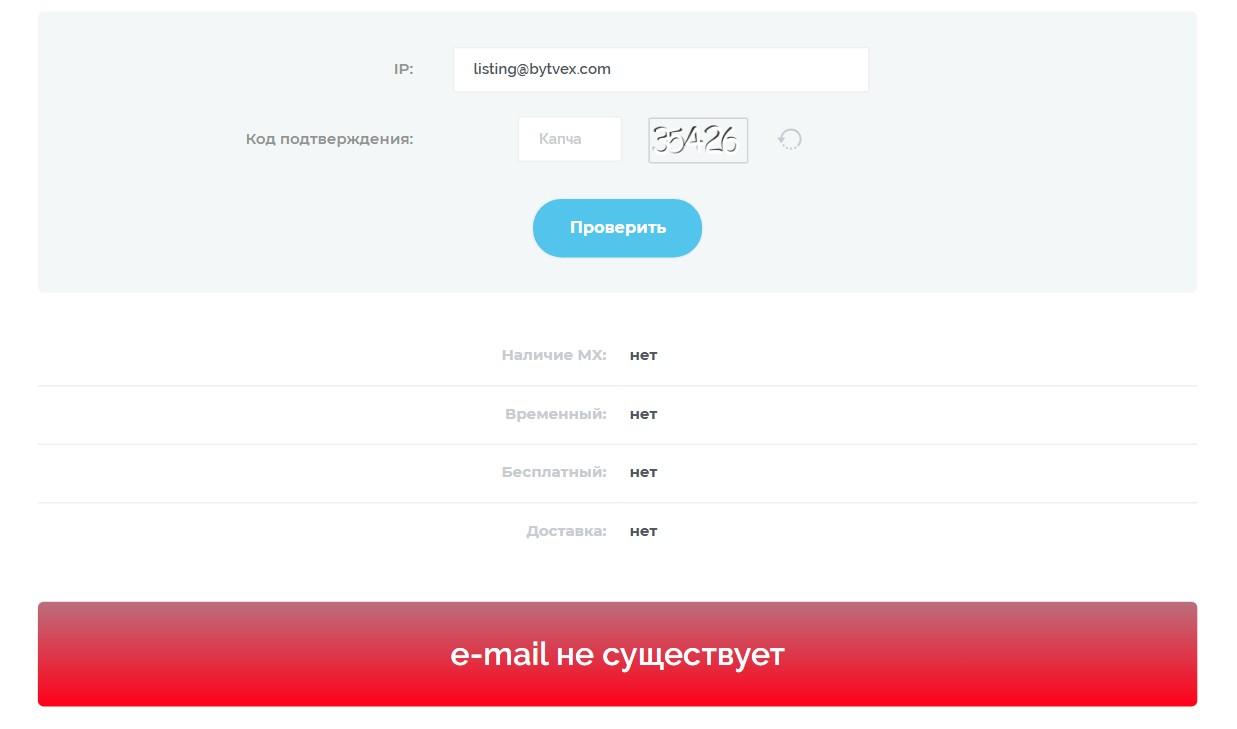Click the Проверить button
The height and width of the screenshot is (729, 1237).
click(x=617, y=228)
